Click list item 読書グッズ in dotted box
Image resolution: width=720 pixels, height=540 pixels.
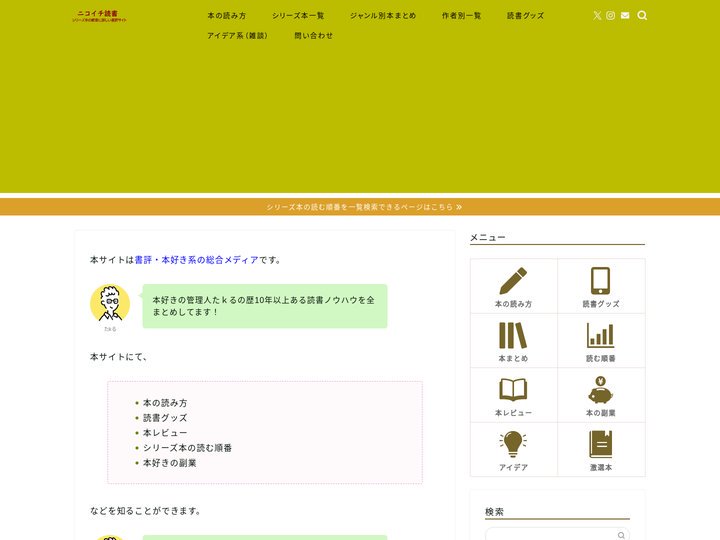(165, 418)
